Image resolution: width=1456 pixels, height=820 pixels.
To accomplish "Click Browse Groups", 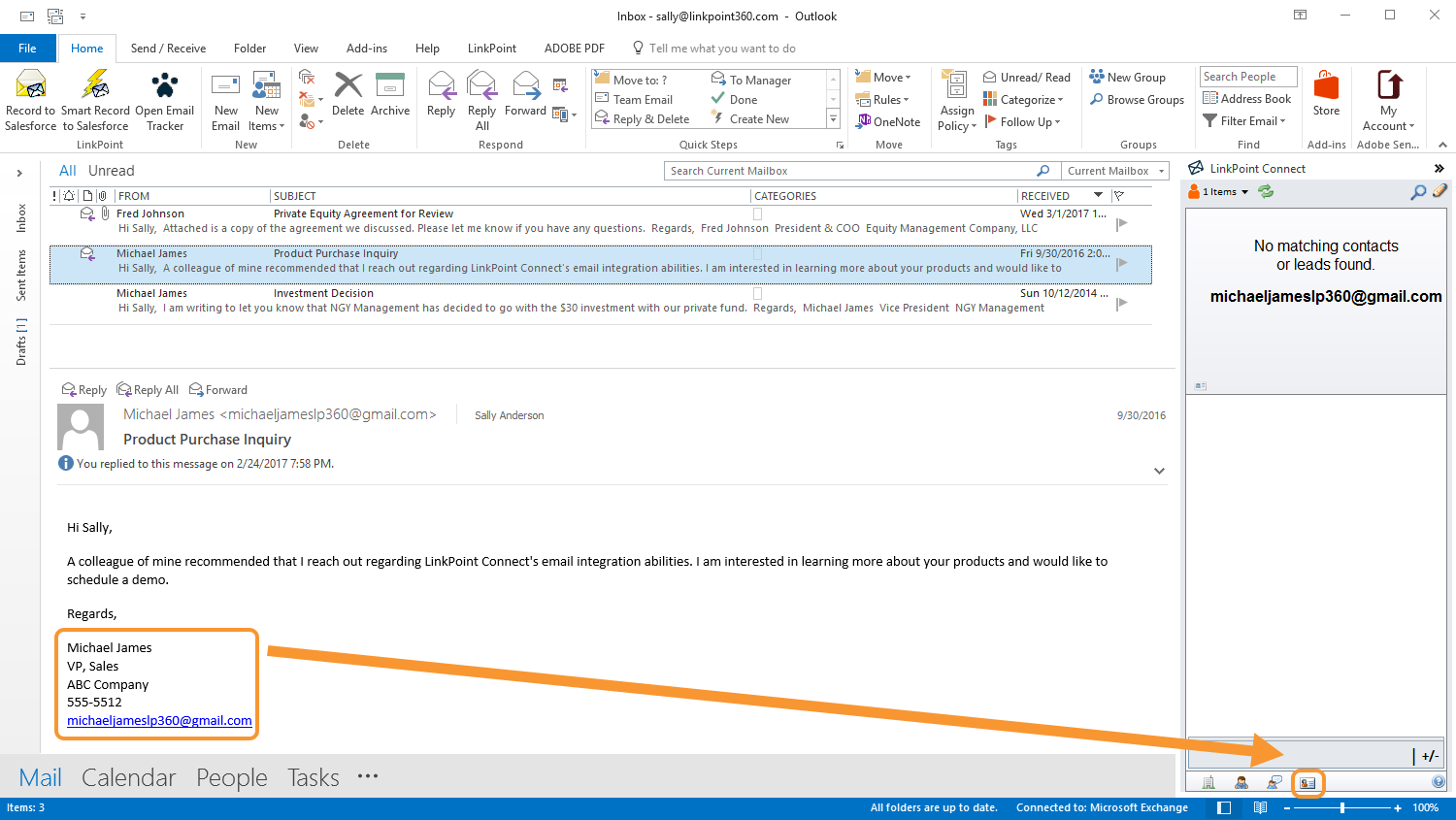I will [1137, 100].
